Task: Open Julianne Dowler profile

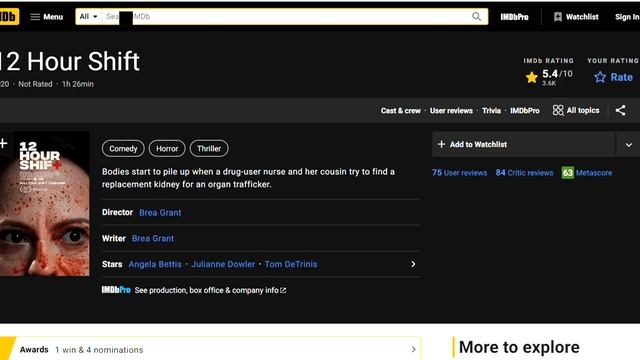Action: click(223, 264)
